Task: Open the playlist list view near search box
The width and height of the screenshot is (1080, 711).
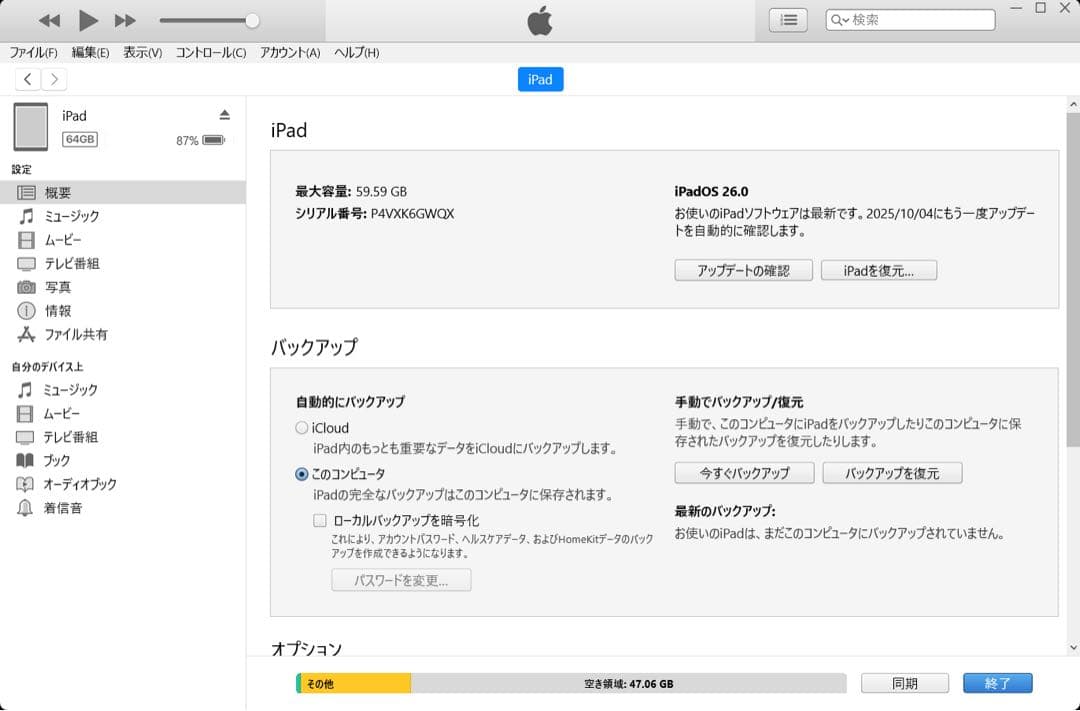Action: tap(787, 19)
